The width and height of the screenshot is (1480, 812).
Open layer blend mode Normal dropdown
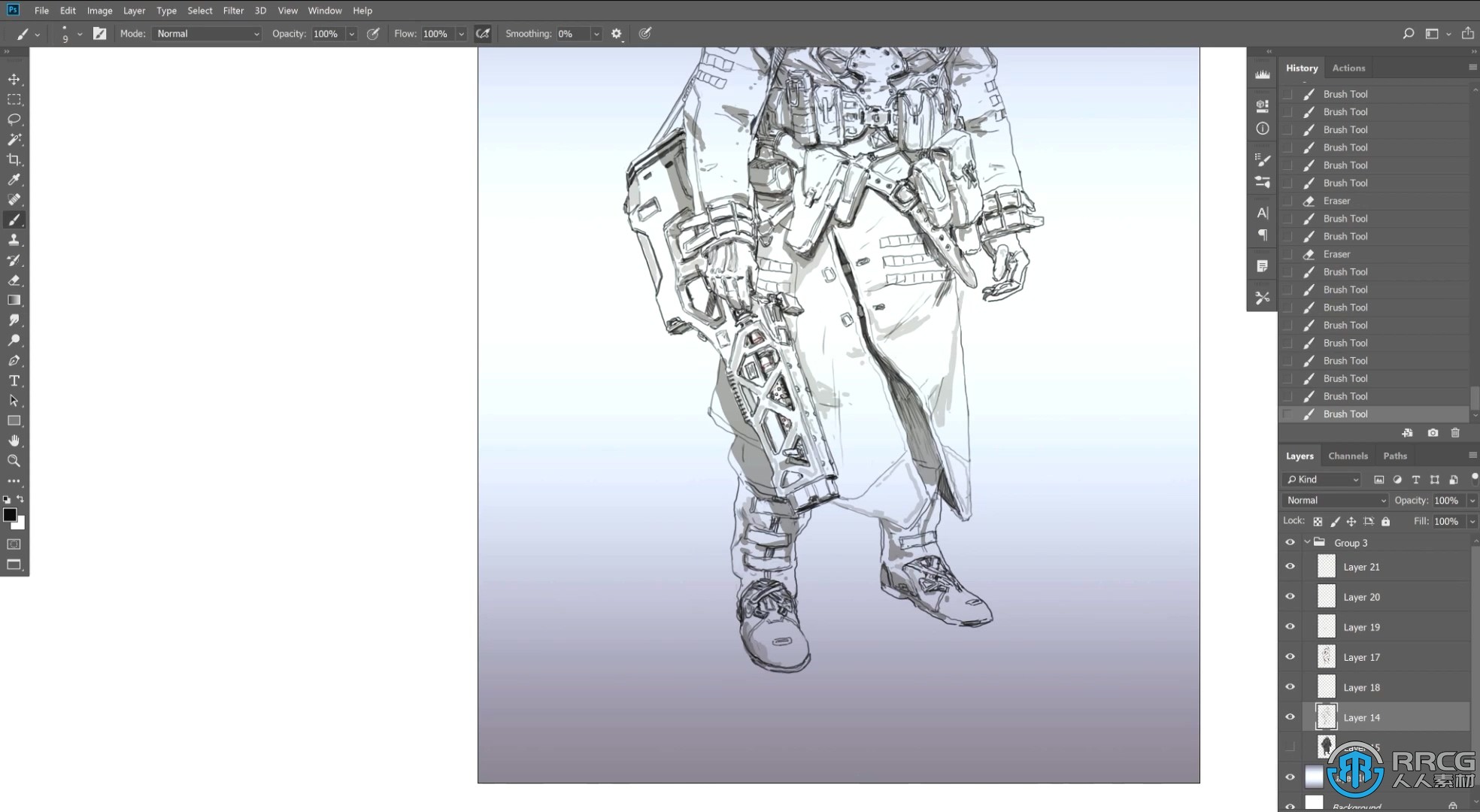[x=1336, y=501]
